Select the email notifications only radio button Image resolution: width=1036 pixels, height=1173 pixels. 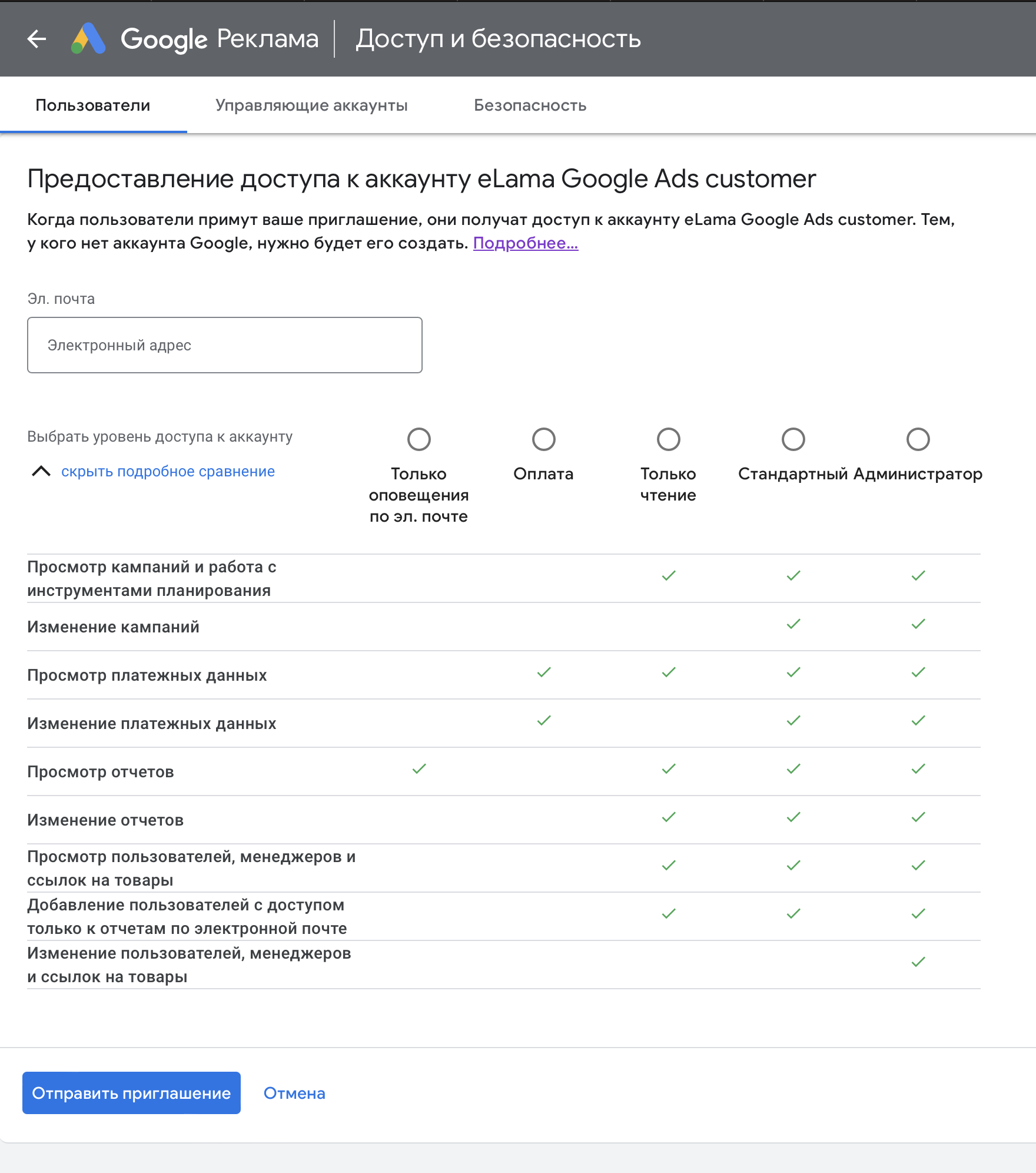[x=419, y=439]
